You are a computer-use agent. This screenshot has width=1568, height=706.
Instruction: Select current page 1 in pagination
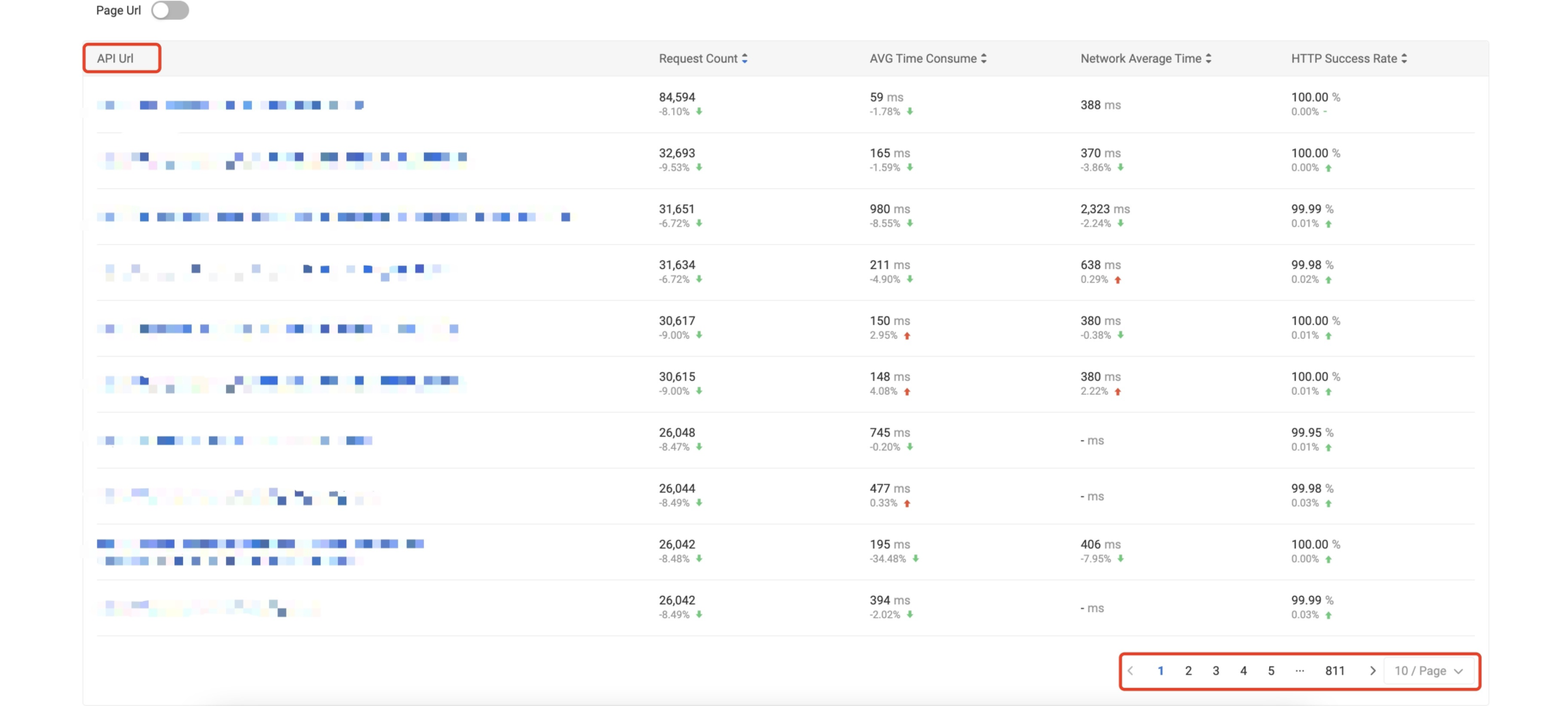point(1160,671)
